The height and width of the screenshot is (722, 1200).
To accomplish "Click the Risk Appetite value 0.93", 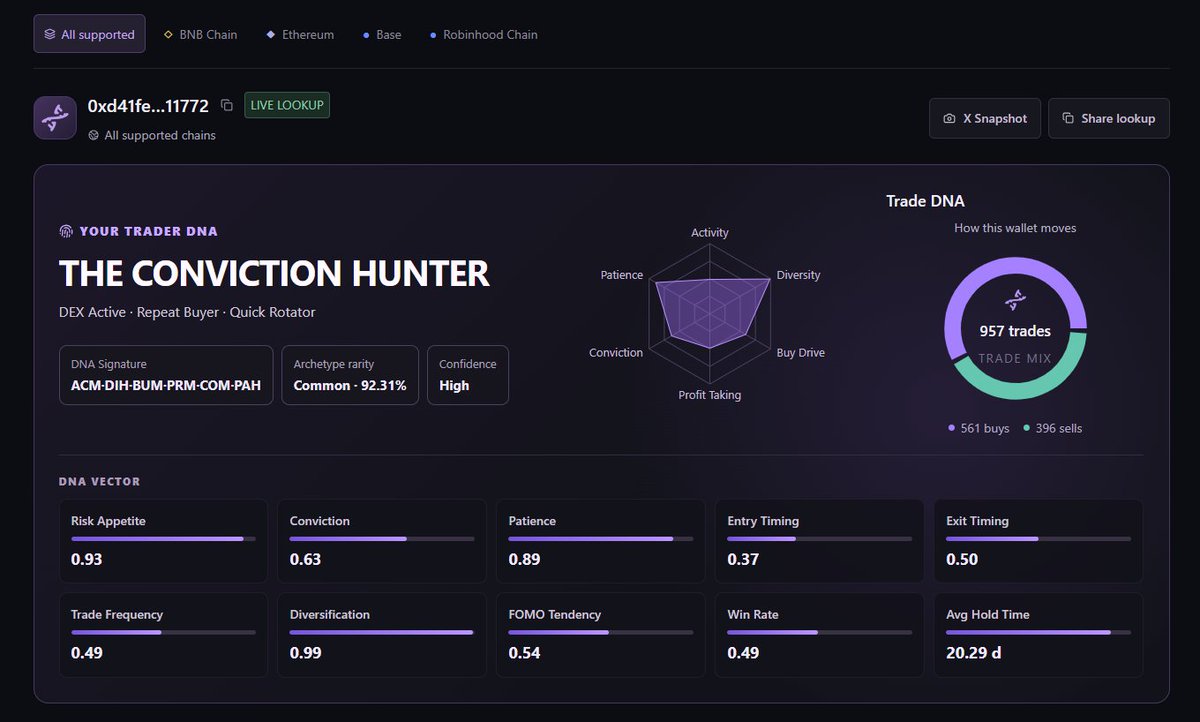I will [87, 559].
